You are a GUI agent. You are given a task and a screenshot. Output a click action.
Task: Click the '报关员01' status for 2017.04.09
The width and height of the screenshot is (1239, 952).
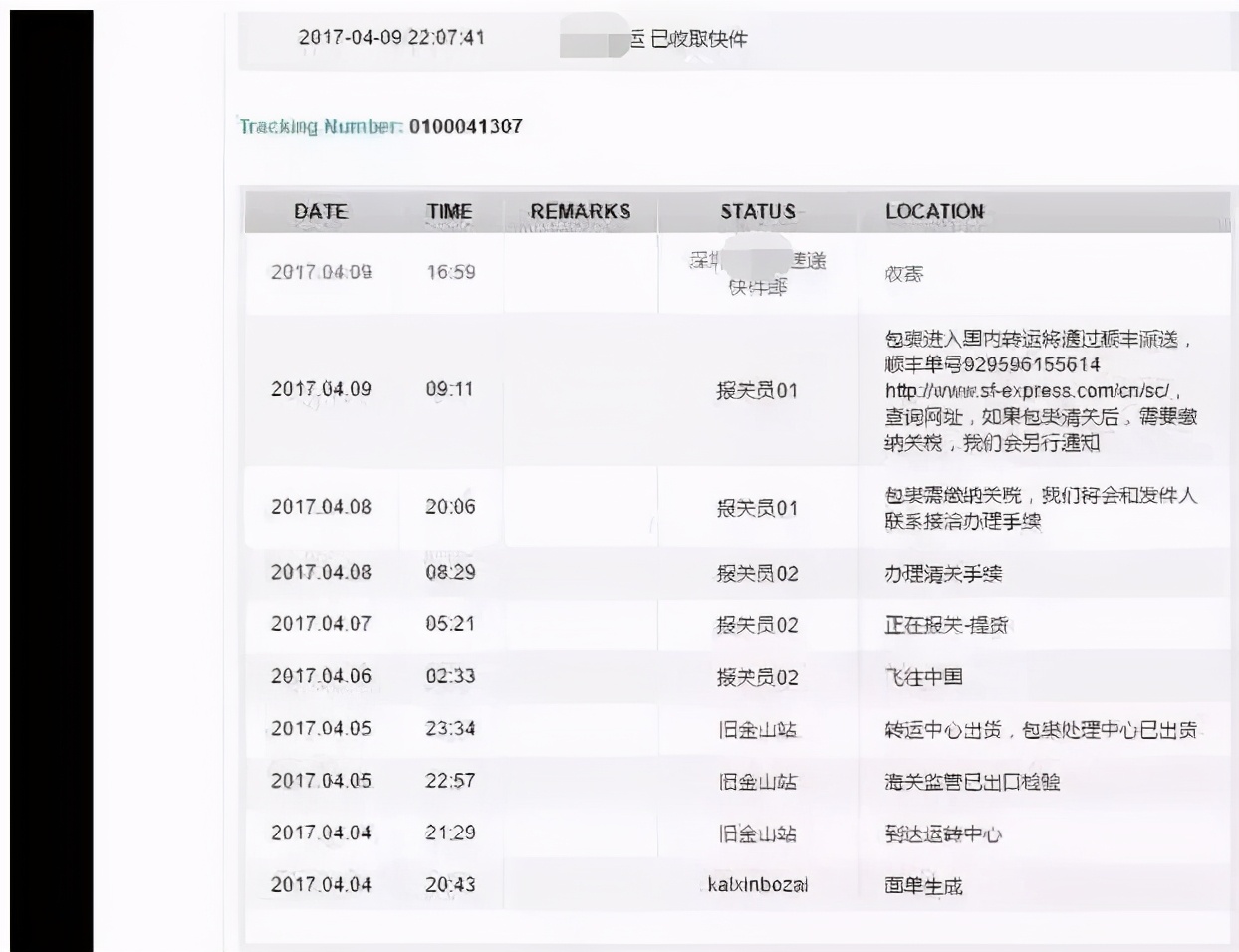coord(759,388)
